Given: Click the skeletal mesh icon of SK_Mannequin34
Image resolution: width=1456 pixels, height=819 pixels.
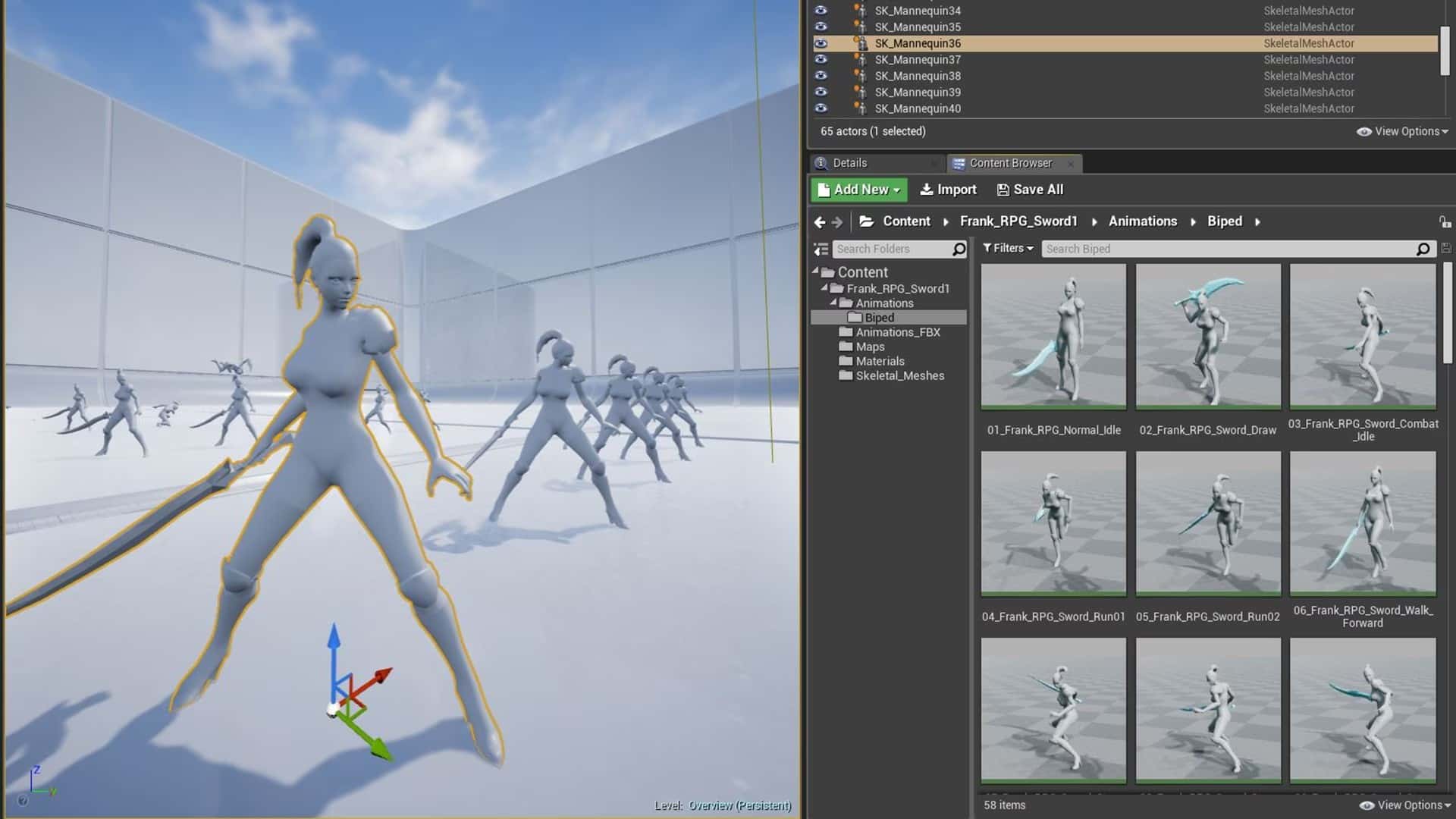Looking at the screenshot, I should click(860, 11).
